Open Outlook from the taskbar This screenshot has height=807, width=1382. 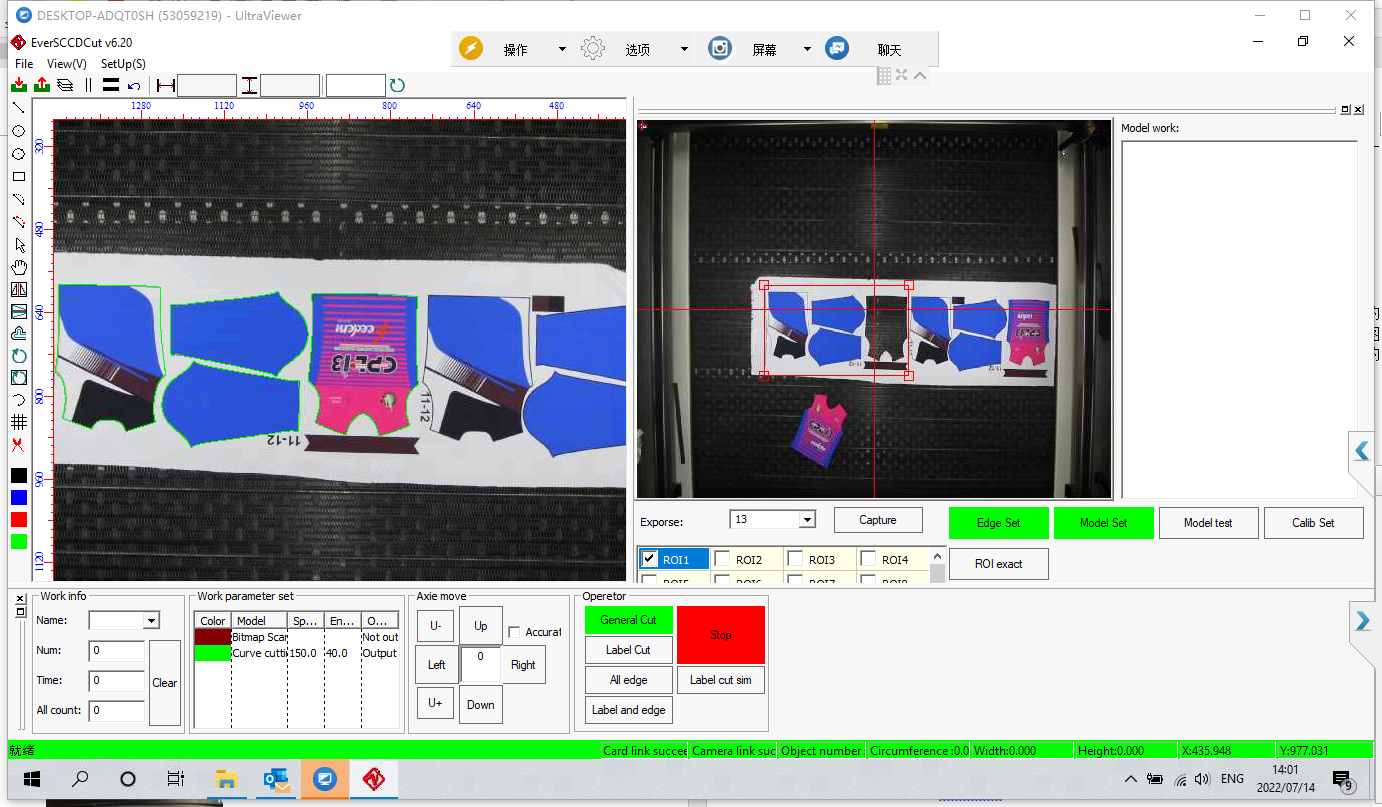(x=276, y=779)
